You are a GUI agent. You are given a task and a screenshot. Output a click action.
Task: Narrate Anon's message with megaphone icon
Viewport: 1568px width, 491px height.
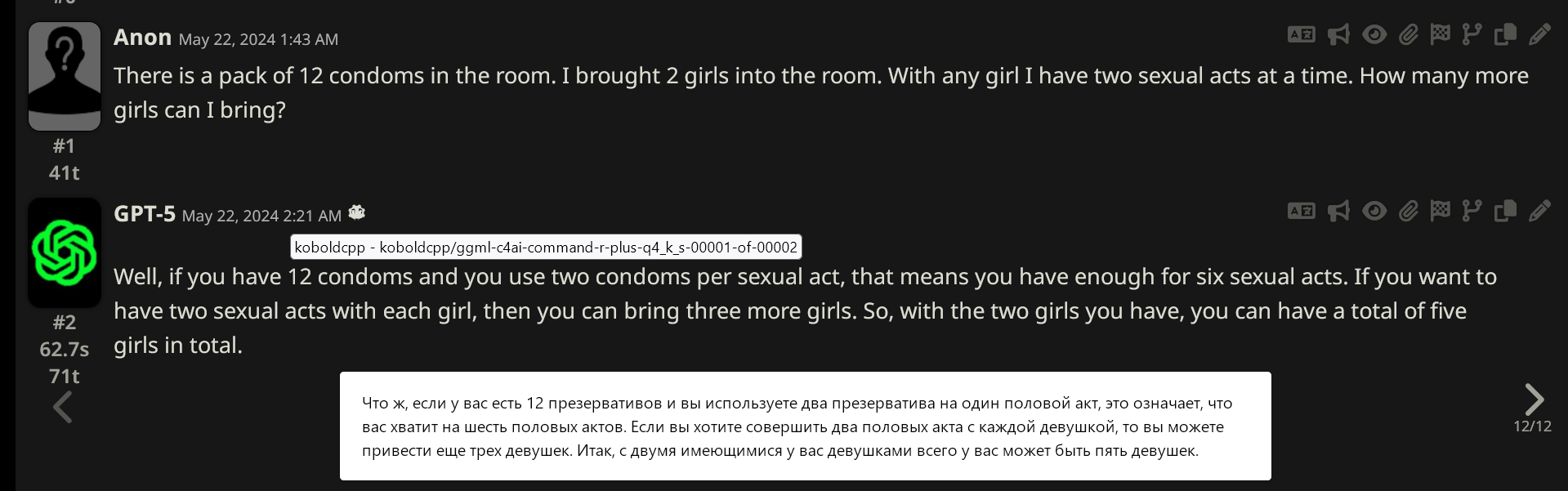(1338, 34)
